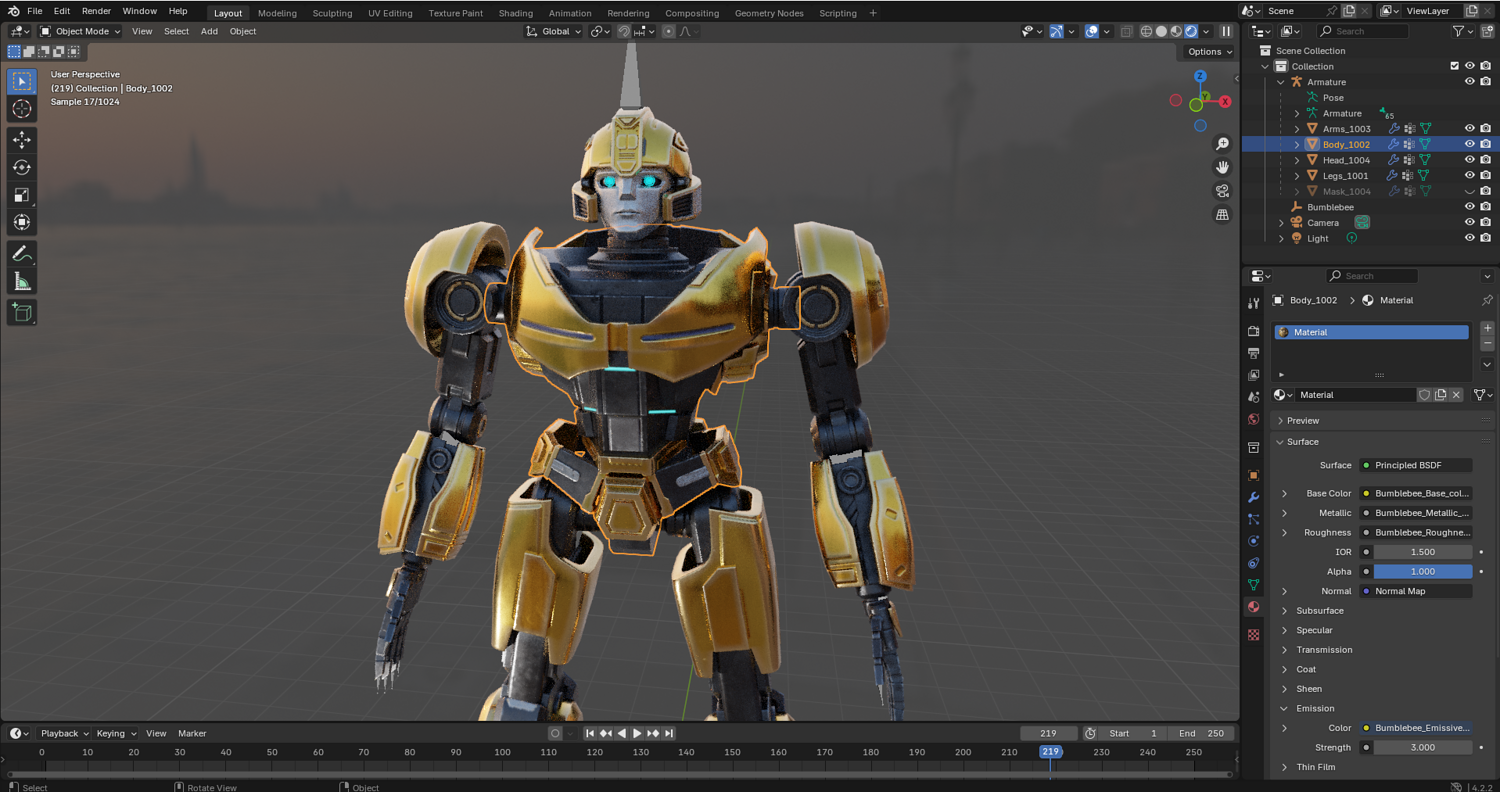Toggle proportional editing in the header
The height and width of the screenshot is (792, 1500).
(669, 31)
